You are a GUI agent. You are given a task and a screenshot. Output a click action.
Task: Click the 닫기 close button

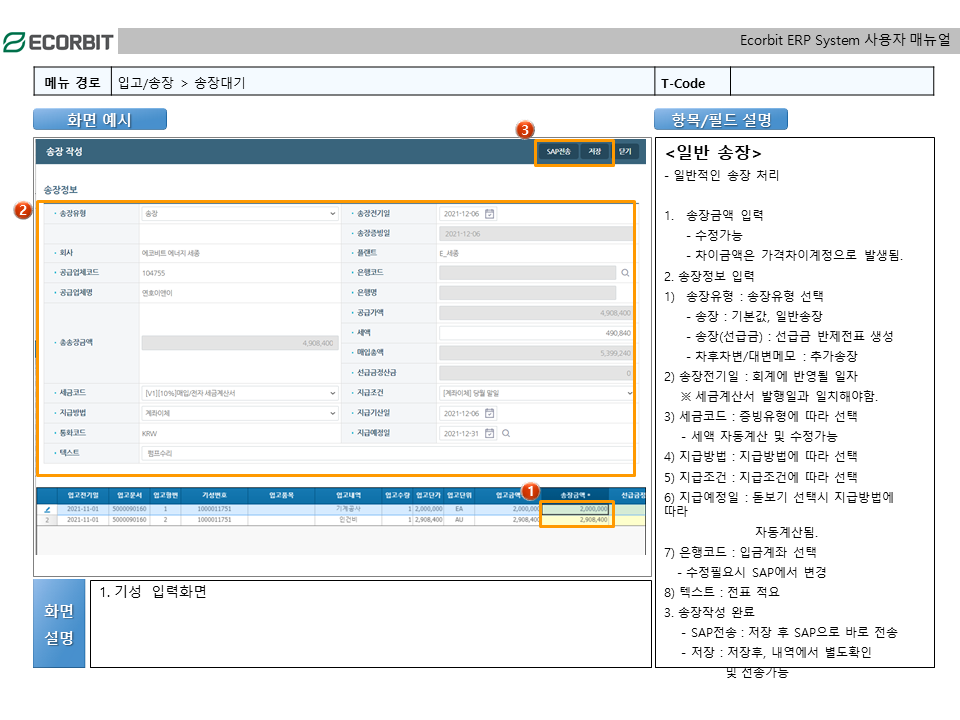(625, 152)
